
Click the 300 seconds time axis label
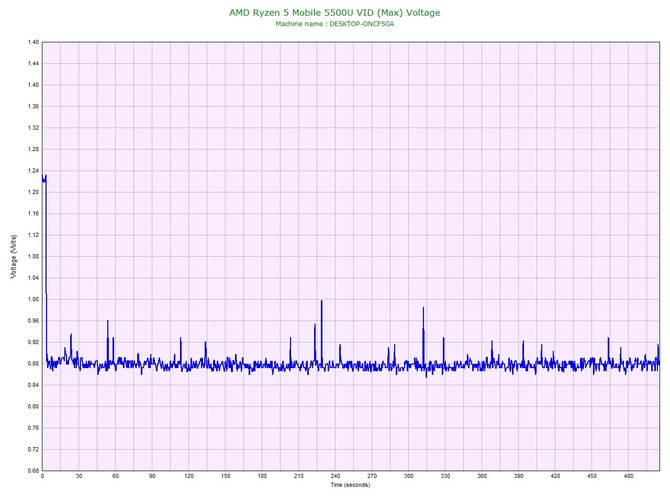(408, 476)
